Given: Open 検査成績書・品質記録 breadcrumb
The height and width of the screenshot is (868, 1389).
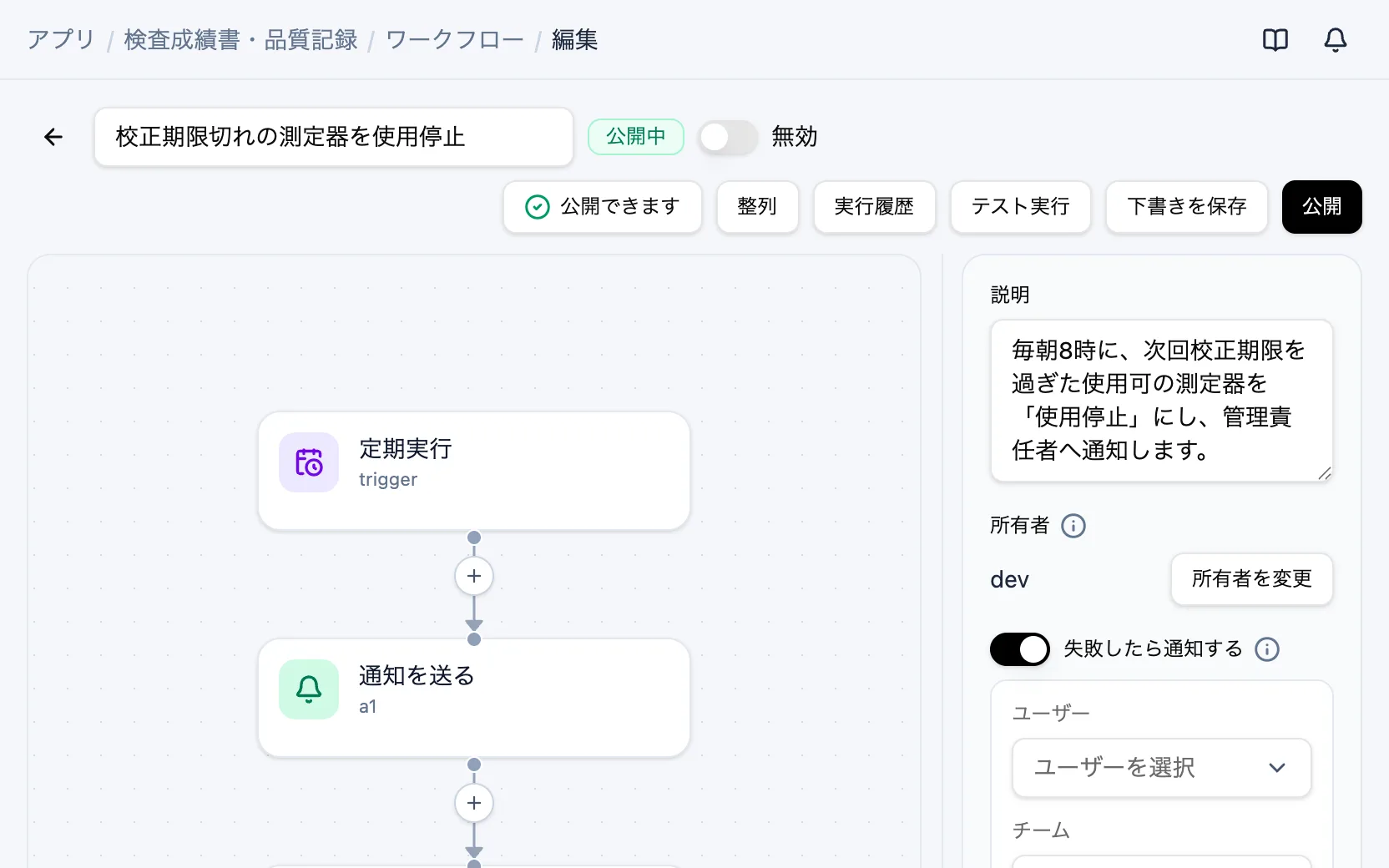Looking at the screenshot, I should click(x=240, y=40).
